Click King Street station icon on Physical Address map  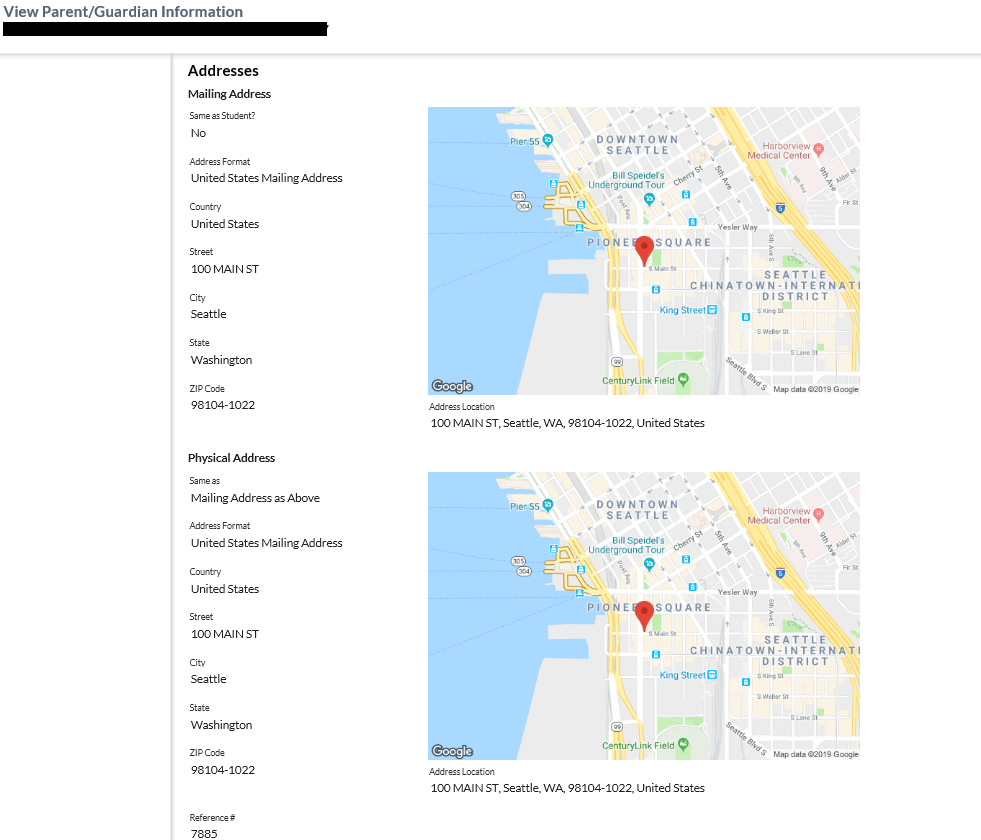click(x=712, y=675)
